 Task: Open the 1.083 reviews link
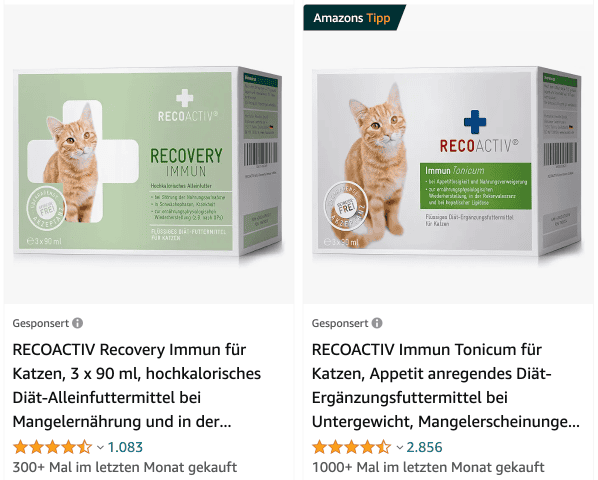coord(125,447)
